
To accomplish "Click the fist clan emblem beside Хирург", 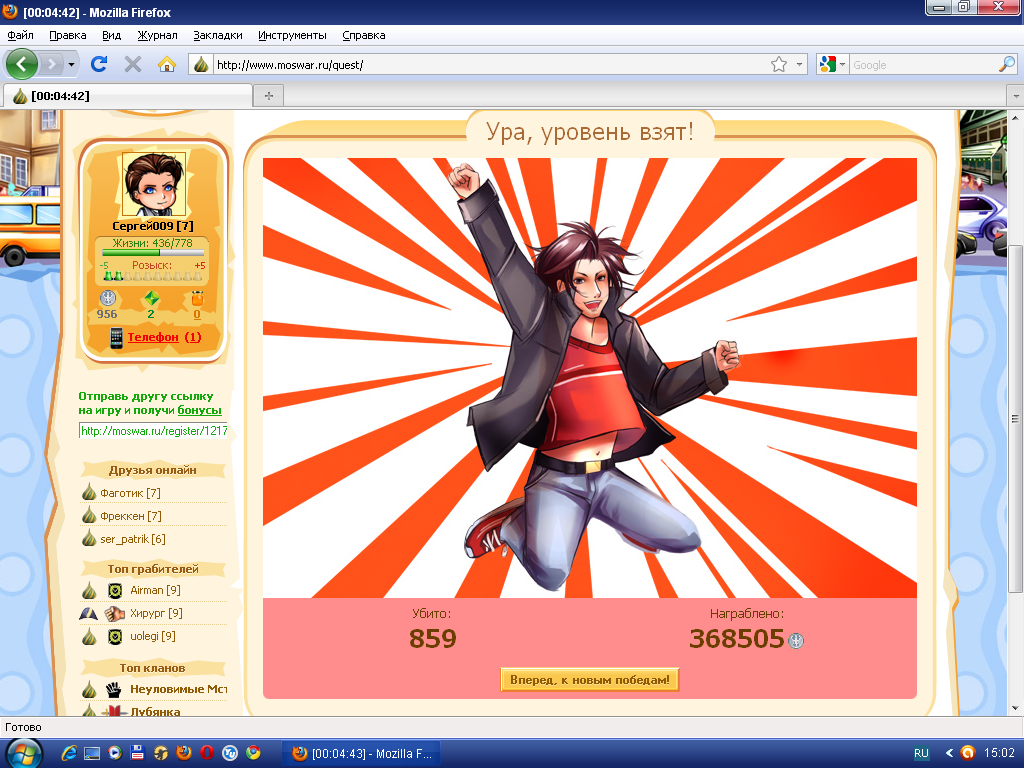I will click(115, 613).
